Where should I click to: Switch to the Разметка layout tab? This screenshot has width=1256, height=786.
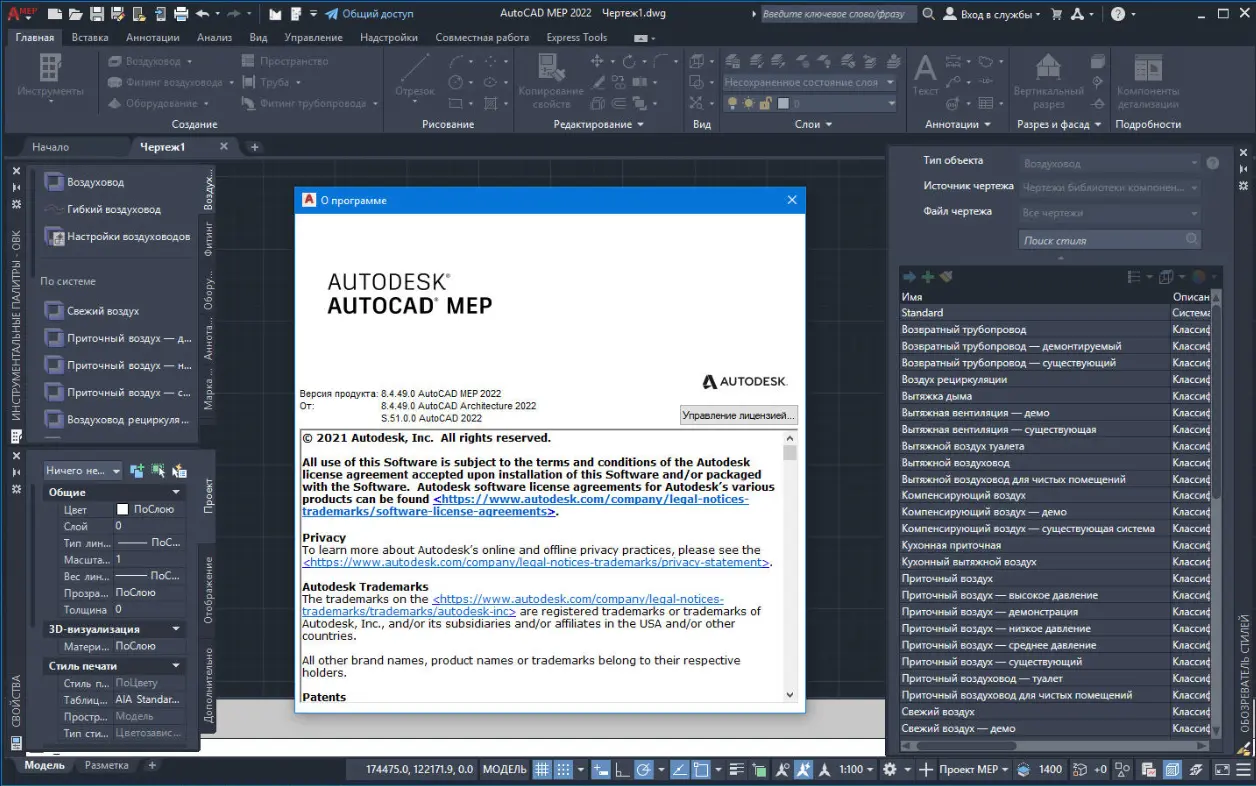(x=107, y=766)
